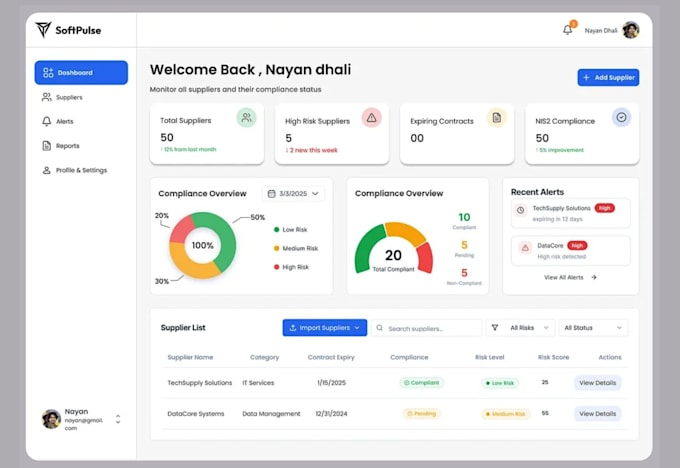
Task: Click the profile avatar in the header
Action: coord(631,30)
